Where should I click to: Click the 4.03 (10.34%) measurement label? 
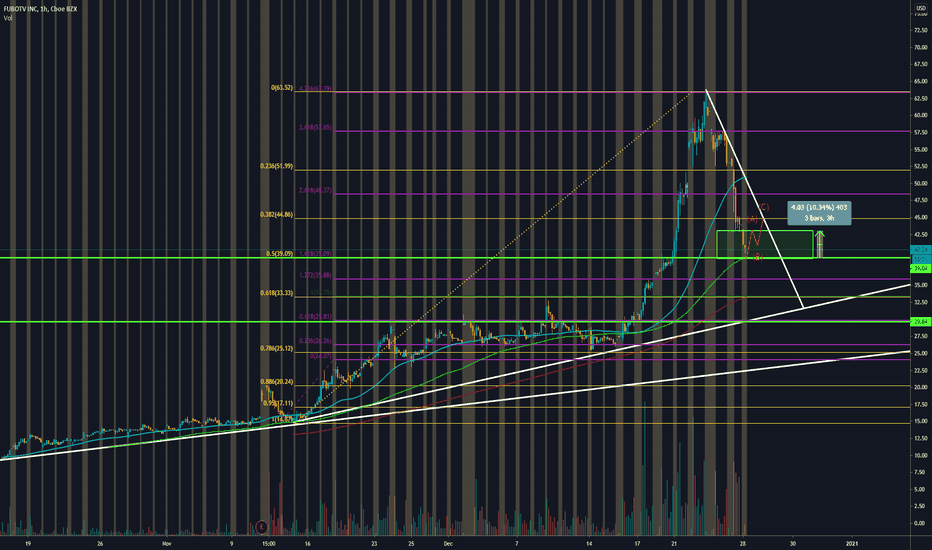[x=819, y=213]
